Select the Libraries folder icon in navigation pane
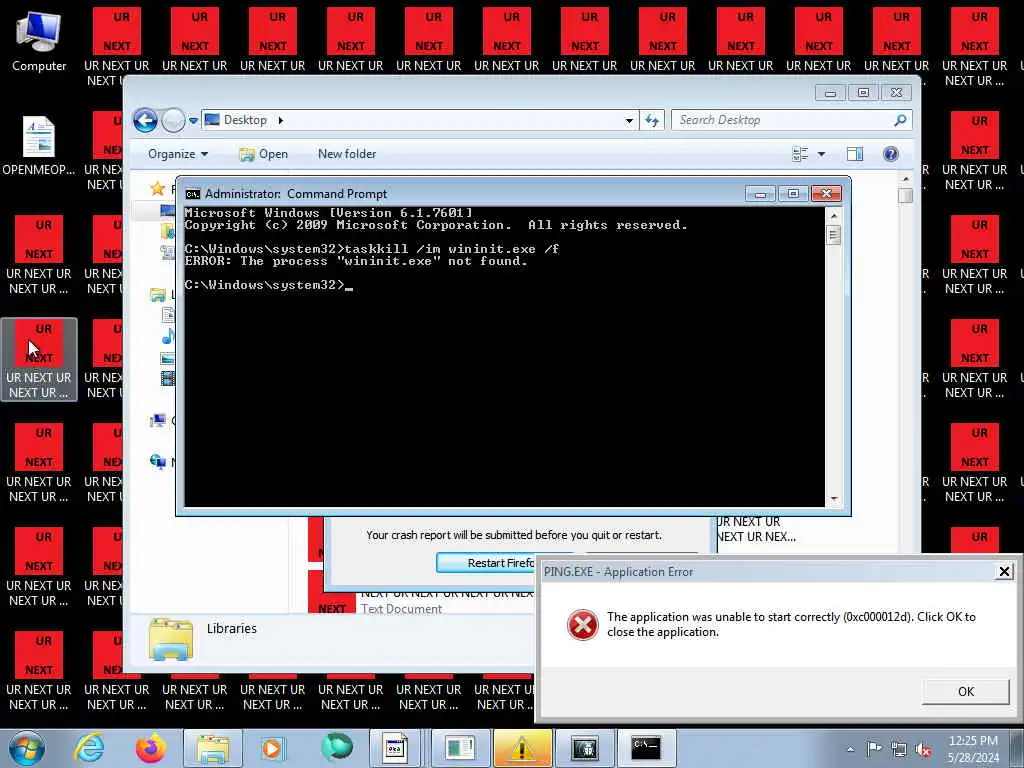 (157, 295)
